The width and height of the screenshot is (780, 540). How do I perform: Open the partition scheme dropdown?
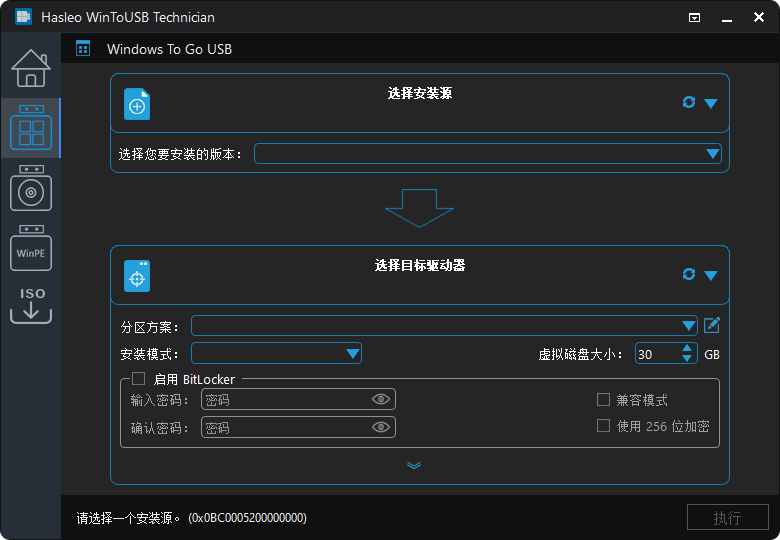(444, 326)
